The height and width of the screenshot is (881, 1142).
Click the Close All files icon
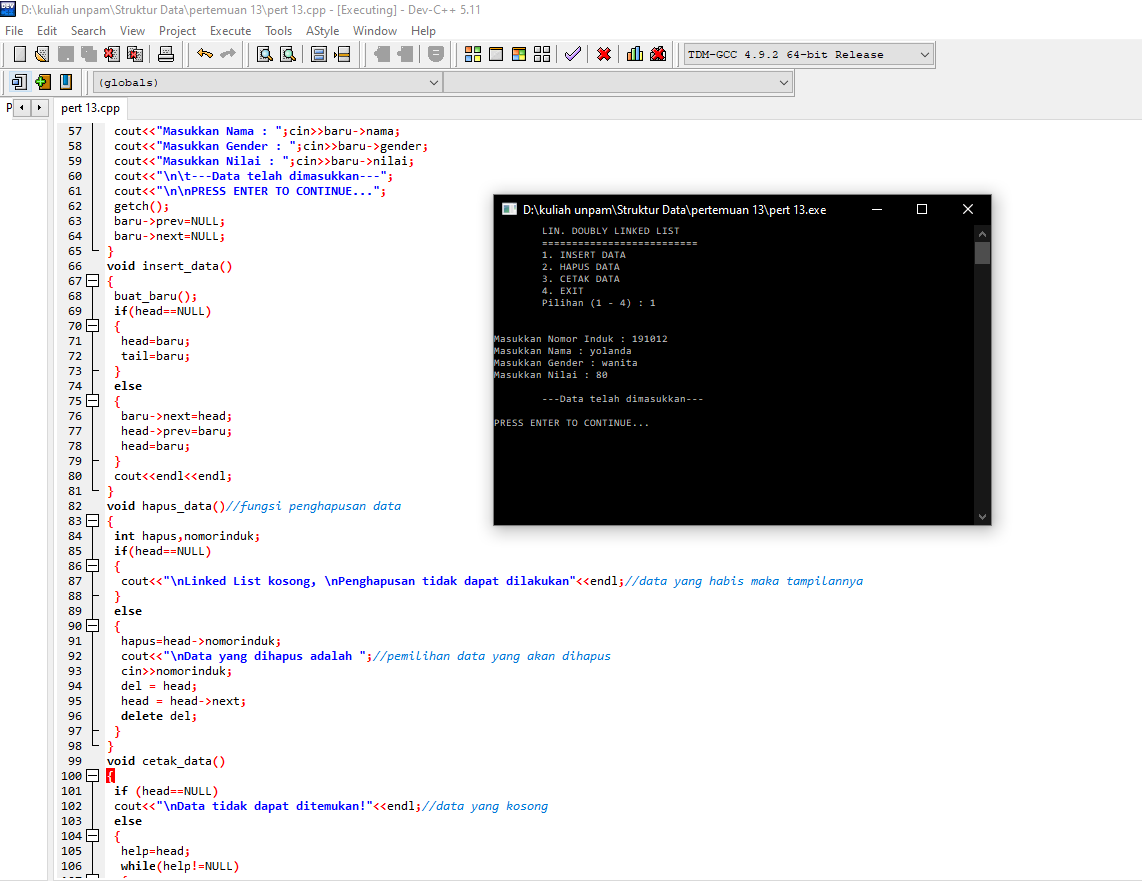pos(135,54)
